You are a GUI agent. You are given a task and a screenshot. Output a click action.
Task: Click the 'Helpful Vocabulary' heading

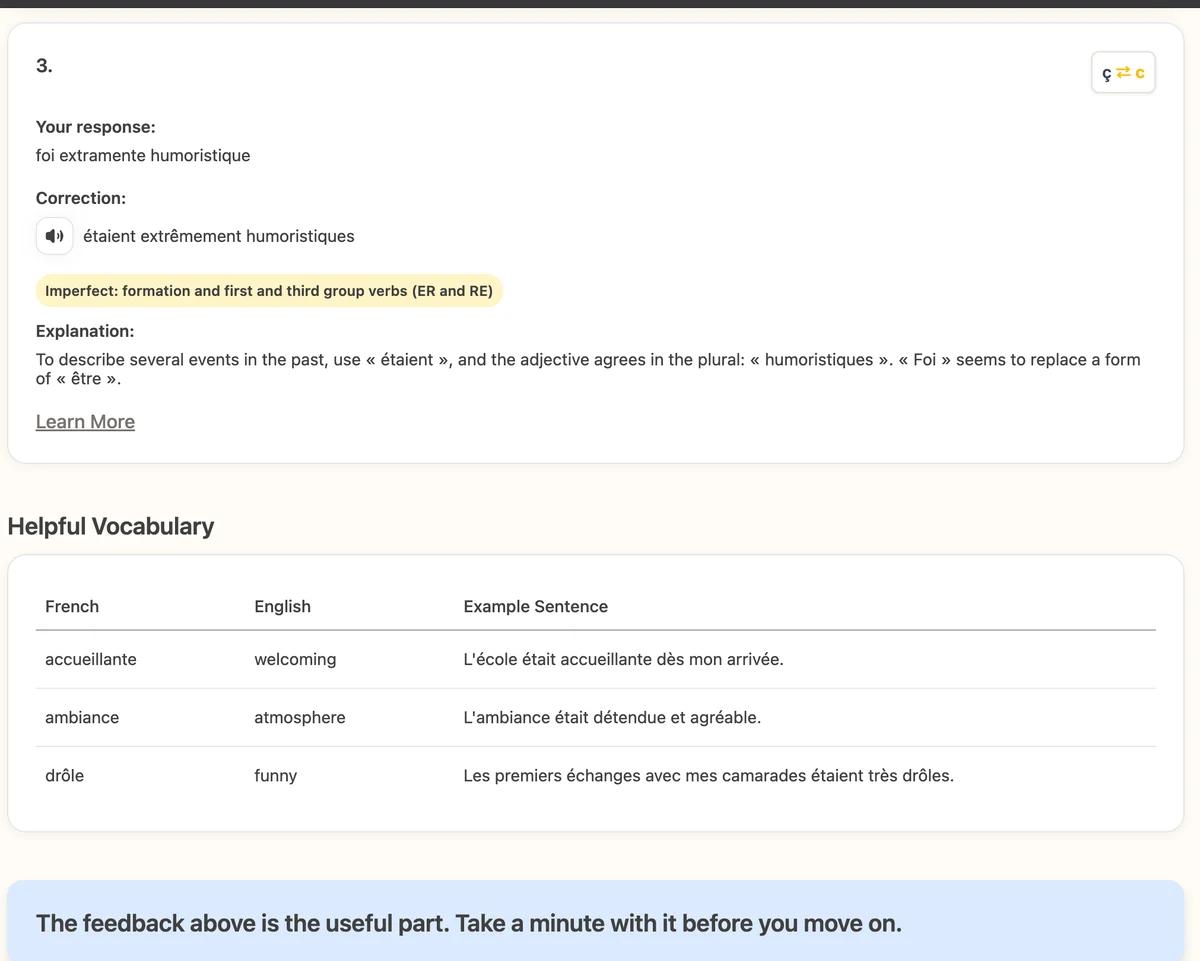111,526
